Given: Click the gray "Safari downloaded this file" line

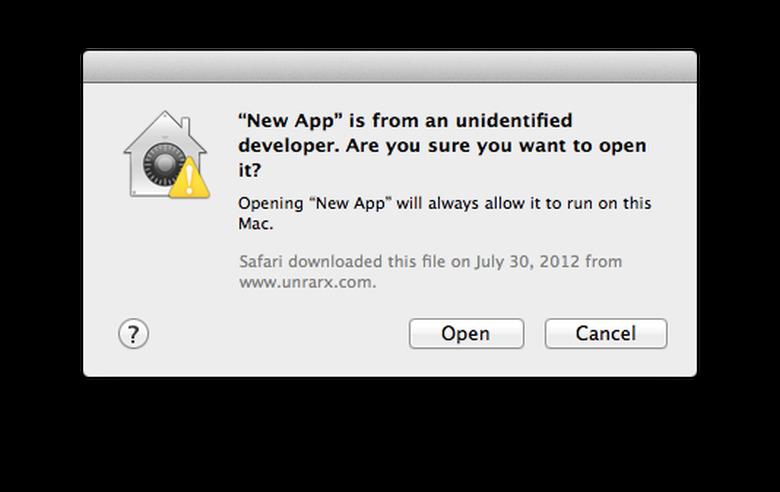Looking at the screenshot, I should (430, 261).
